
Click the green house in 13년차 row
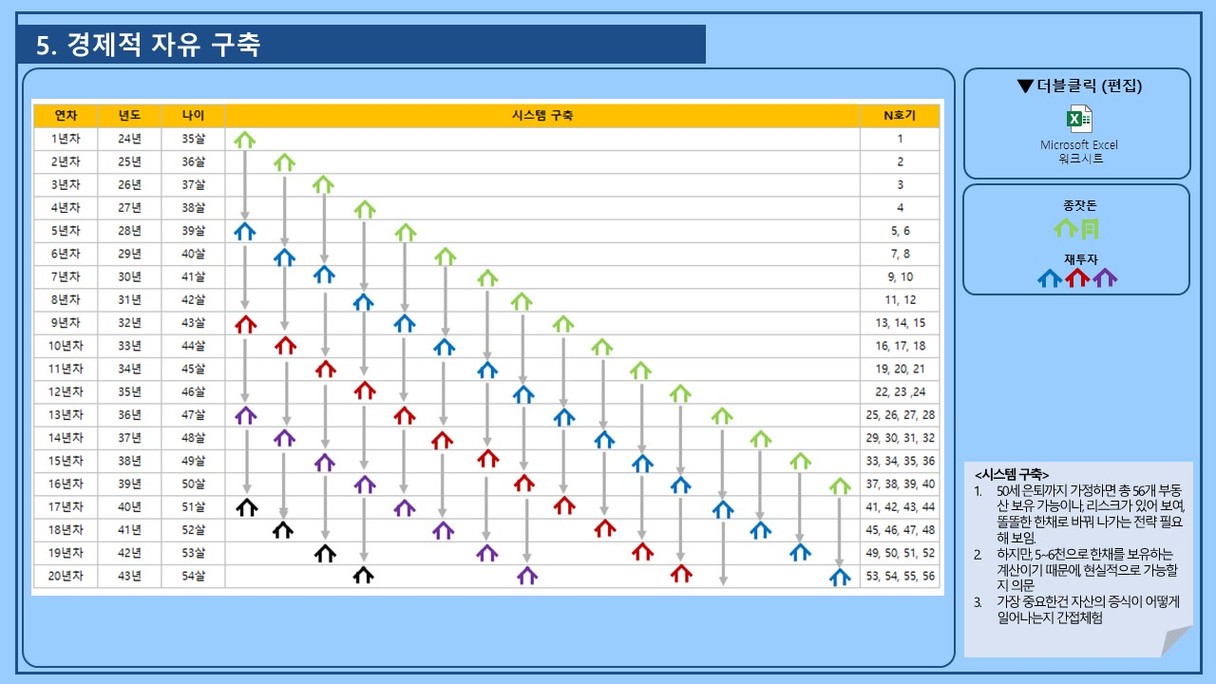point(722,416)
